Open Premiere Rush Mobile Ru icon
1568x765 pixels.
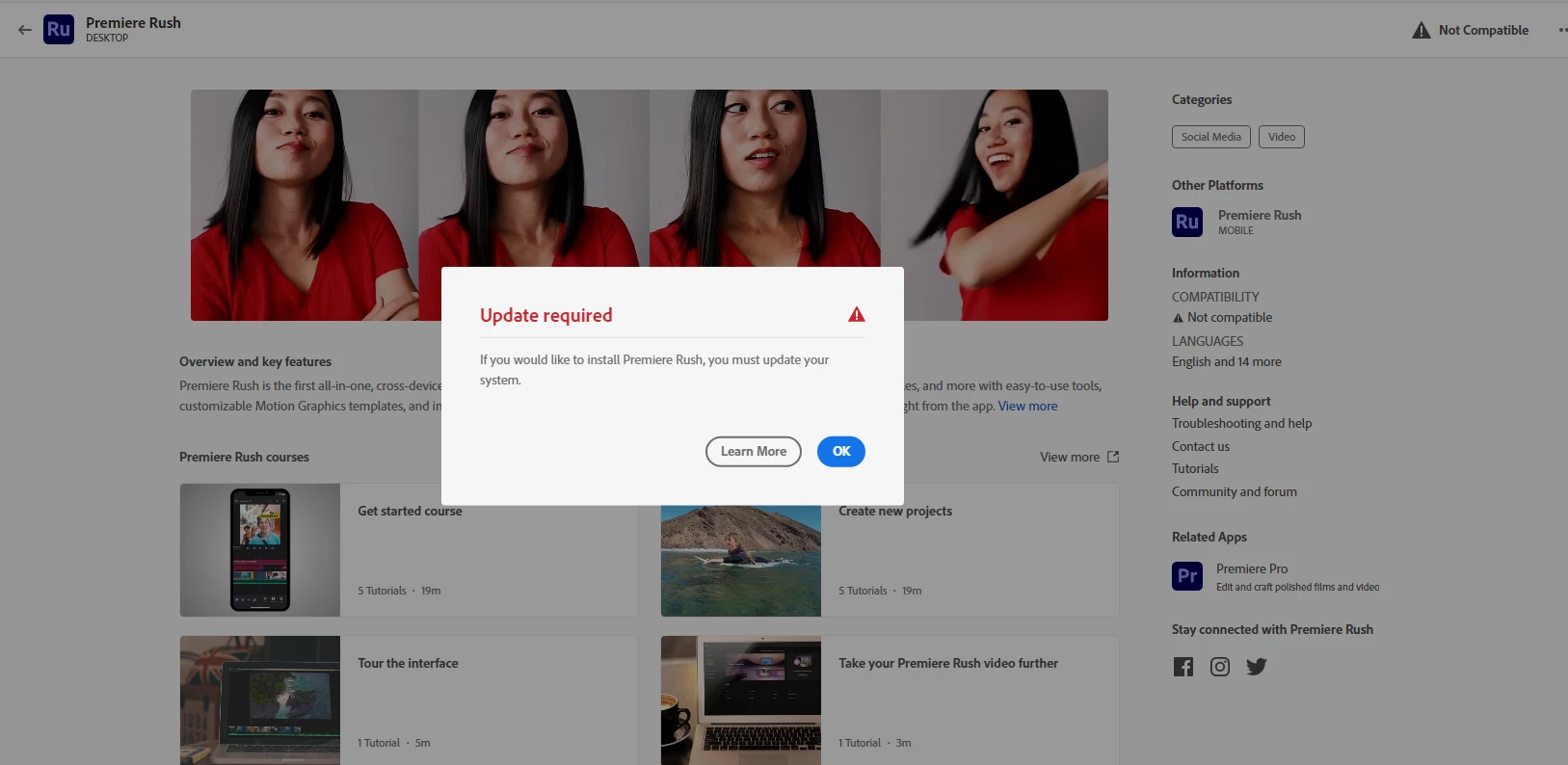tap(1187, 222)
